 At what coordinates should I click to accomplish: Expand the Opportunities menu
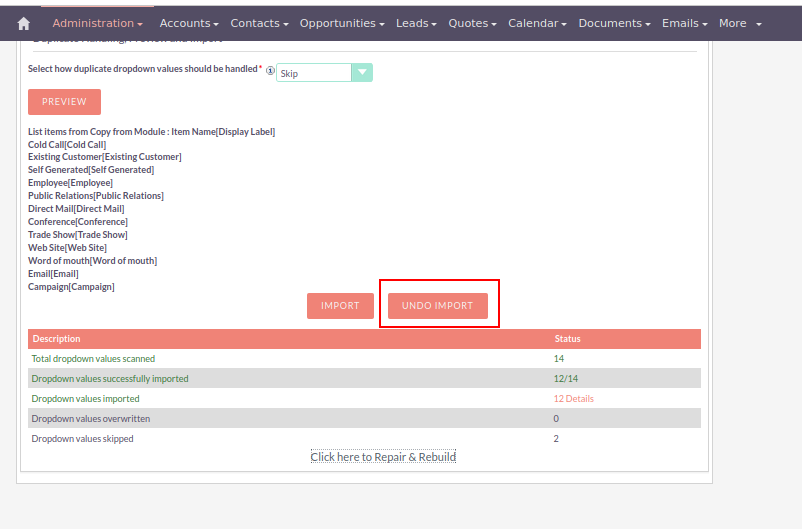pyautogui.click(x=343, y=23)
